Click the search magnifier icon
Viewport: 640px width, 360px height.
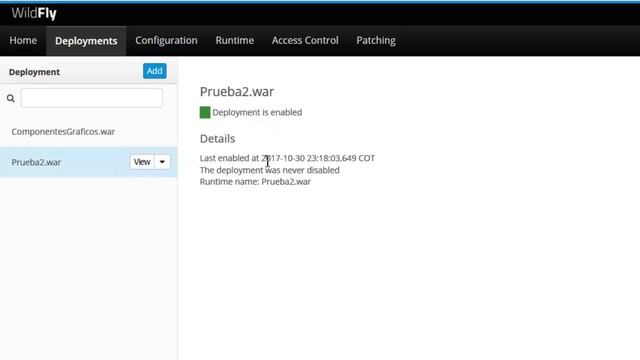[11, 98]
